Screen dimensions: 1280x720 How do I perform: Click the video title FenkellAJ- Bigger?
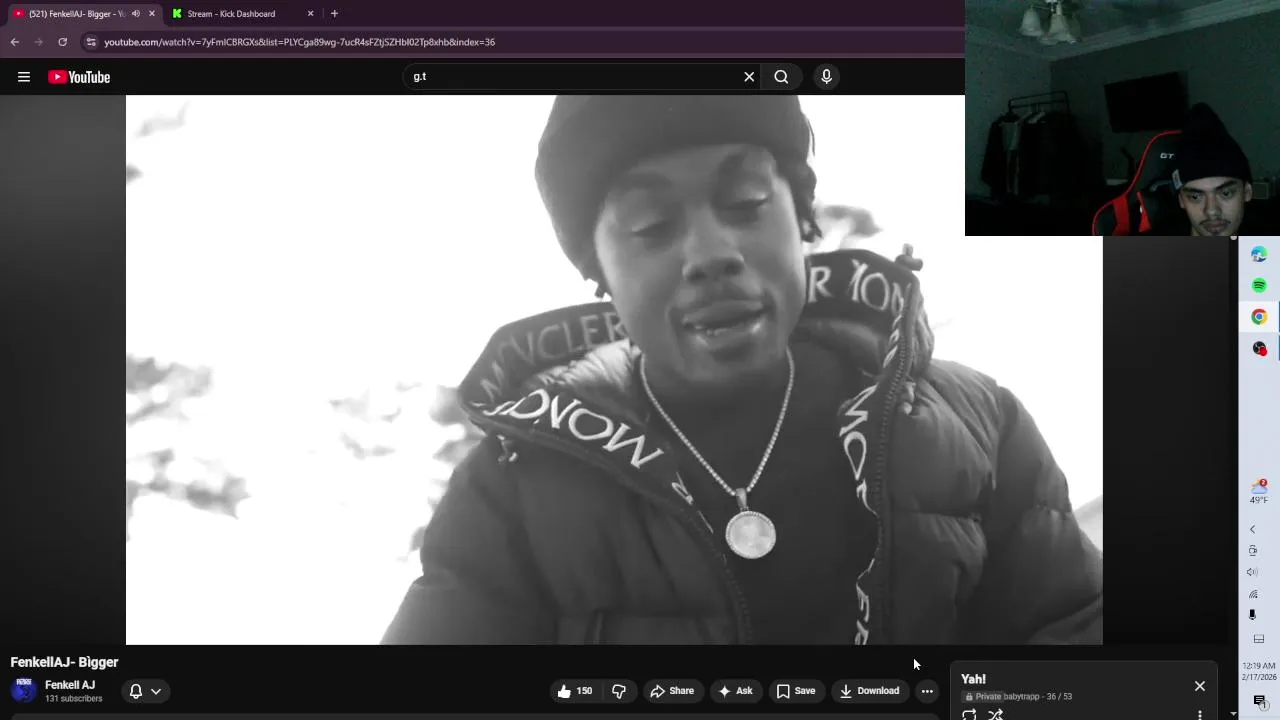point(64,662)
